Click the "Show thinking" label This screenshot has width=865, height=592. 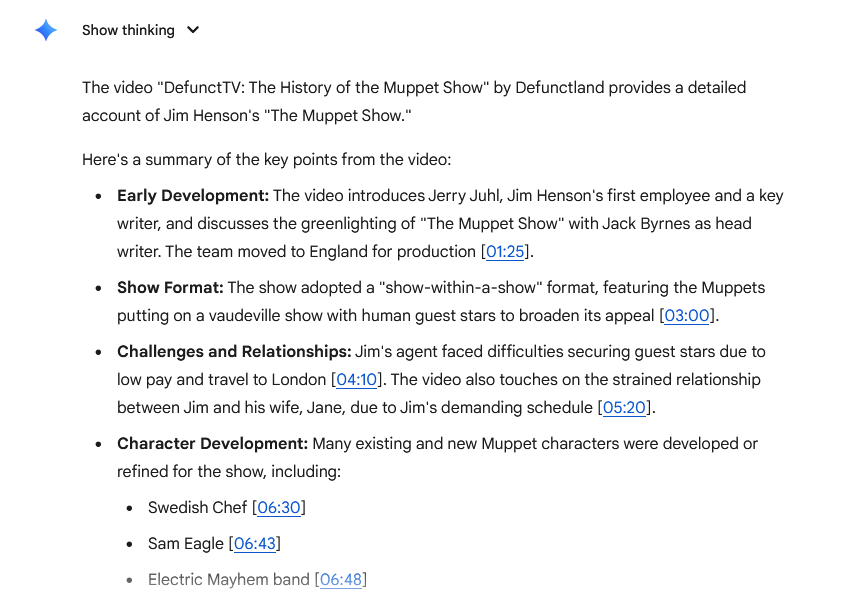point(128,30)
